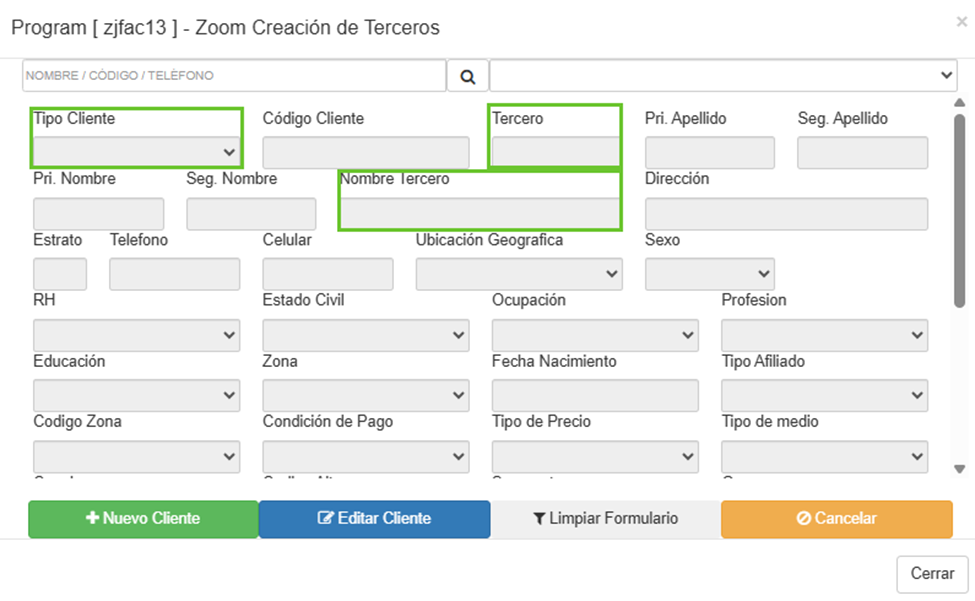Open the Tipo Cliente dropdown
Image resolution: width=975 pixels, height=601 pixels.
click(x=137, y=152)
